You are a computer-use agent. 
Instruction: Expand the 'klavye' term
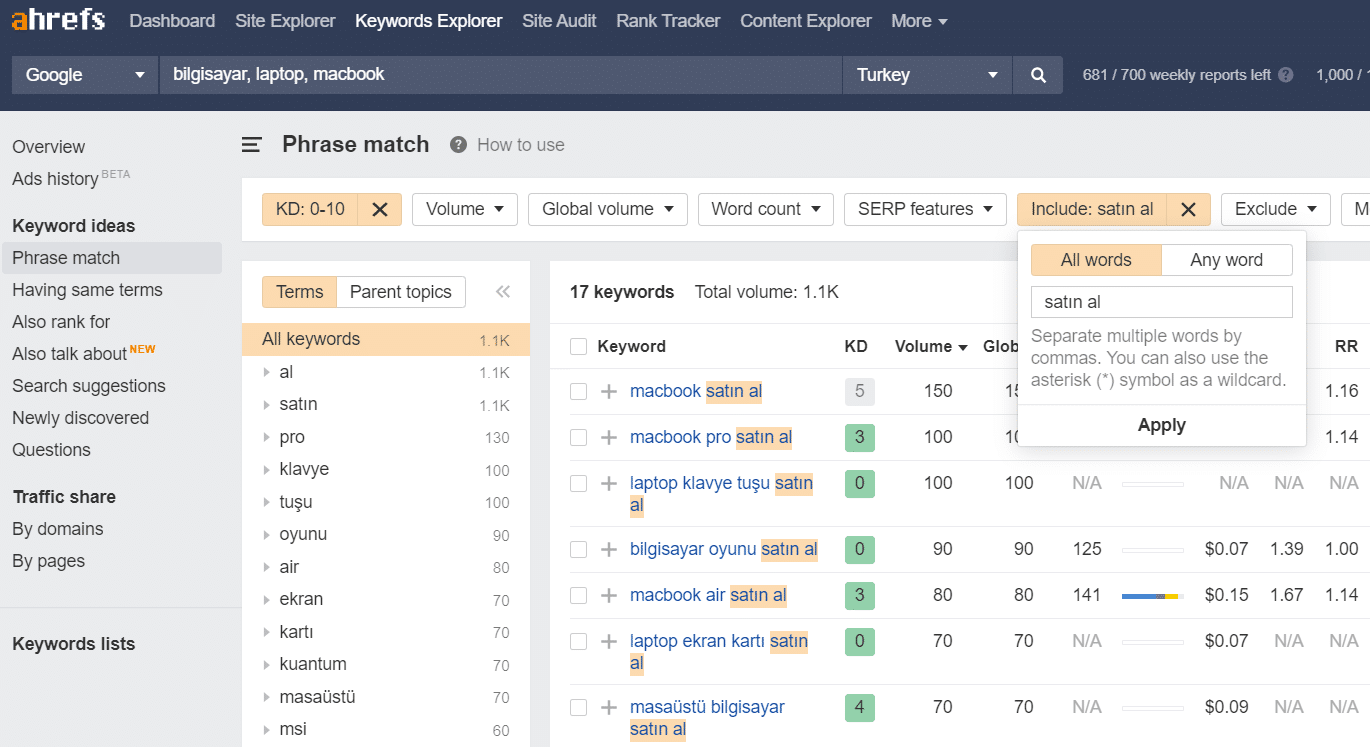(266, 470)
